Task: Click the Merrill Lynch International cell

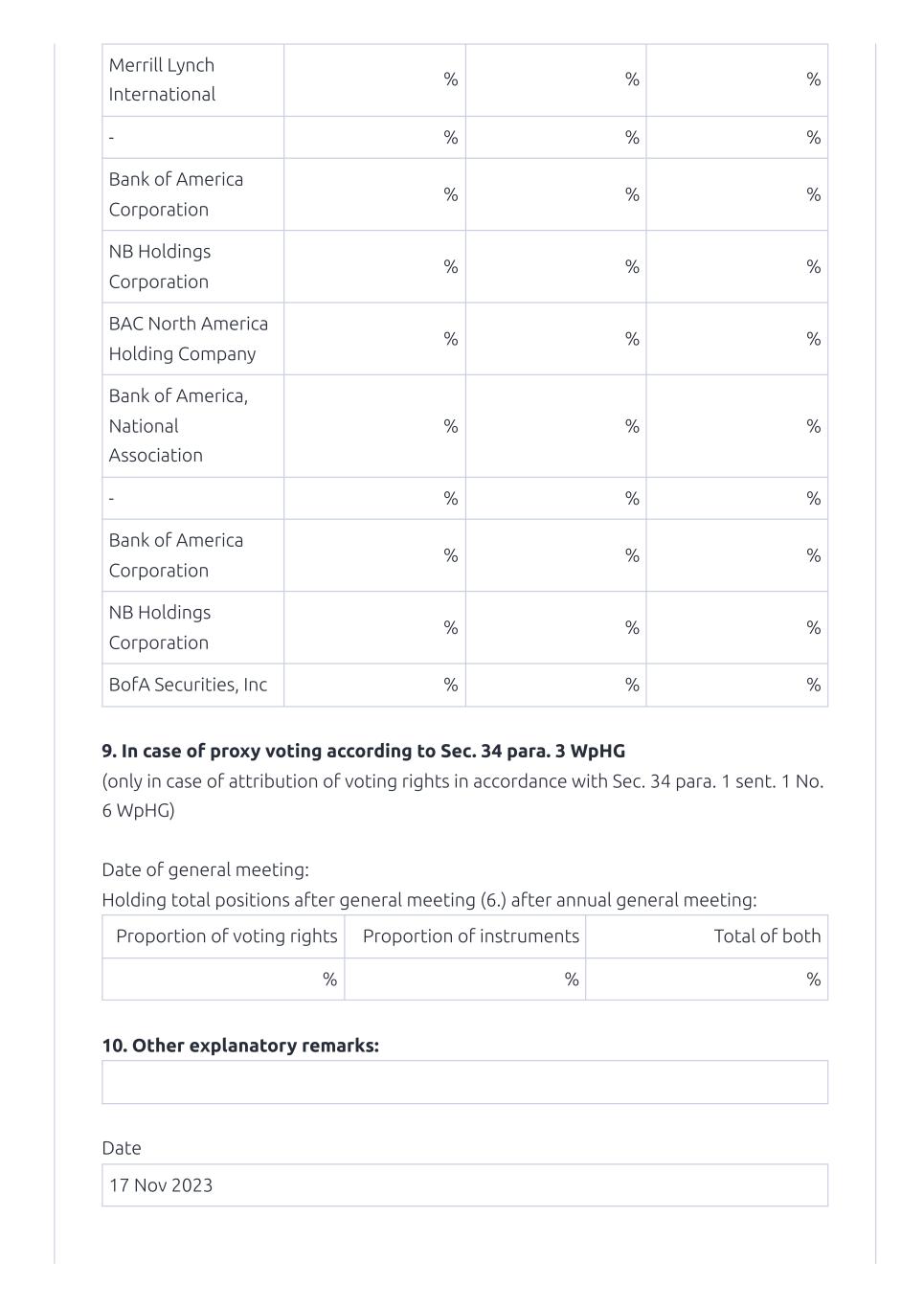Action: (x=192, y=79)
